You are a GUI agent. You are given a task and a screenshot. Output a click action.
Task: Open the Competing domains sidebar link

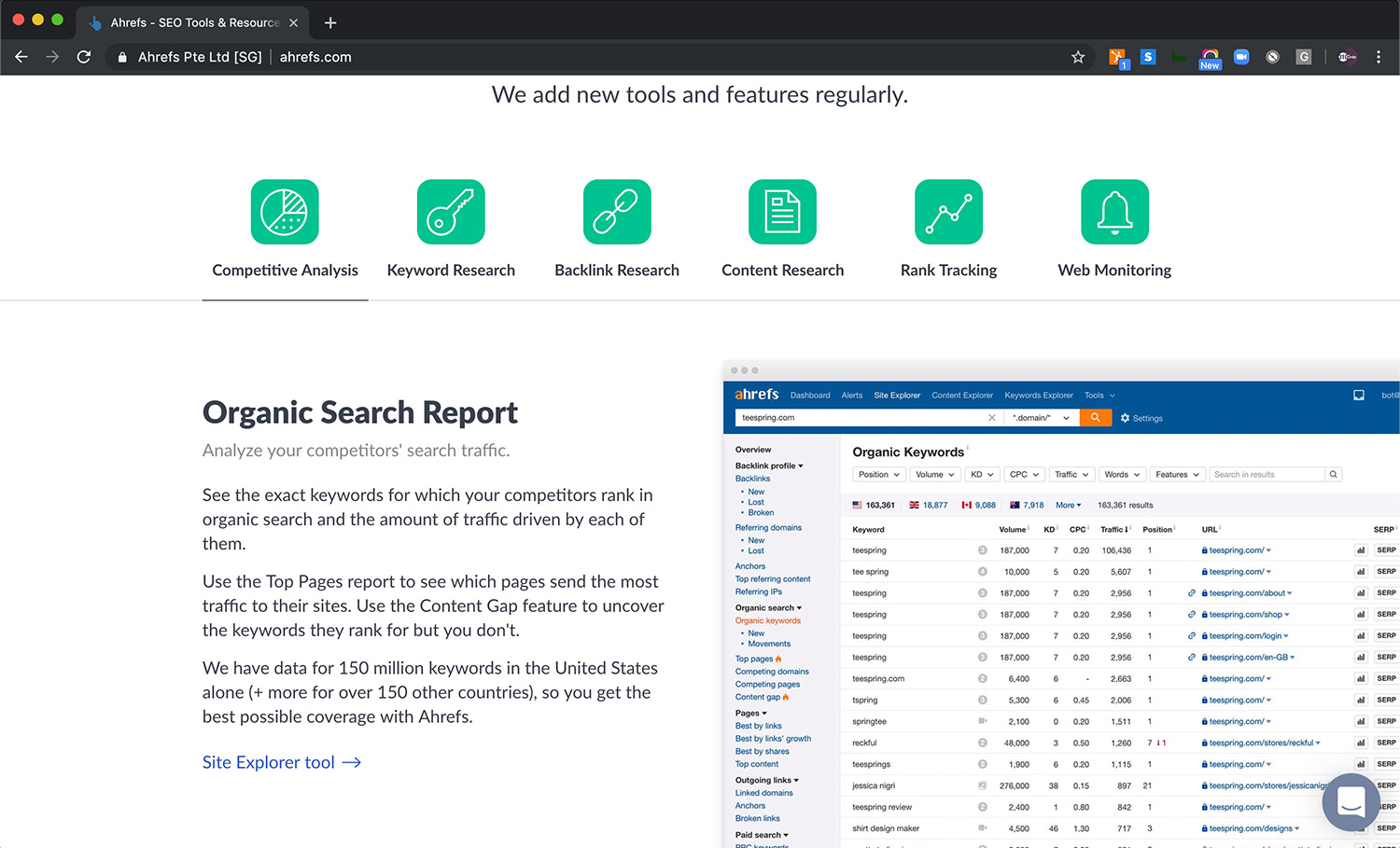pos(772,672)
